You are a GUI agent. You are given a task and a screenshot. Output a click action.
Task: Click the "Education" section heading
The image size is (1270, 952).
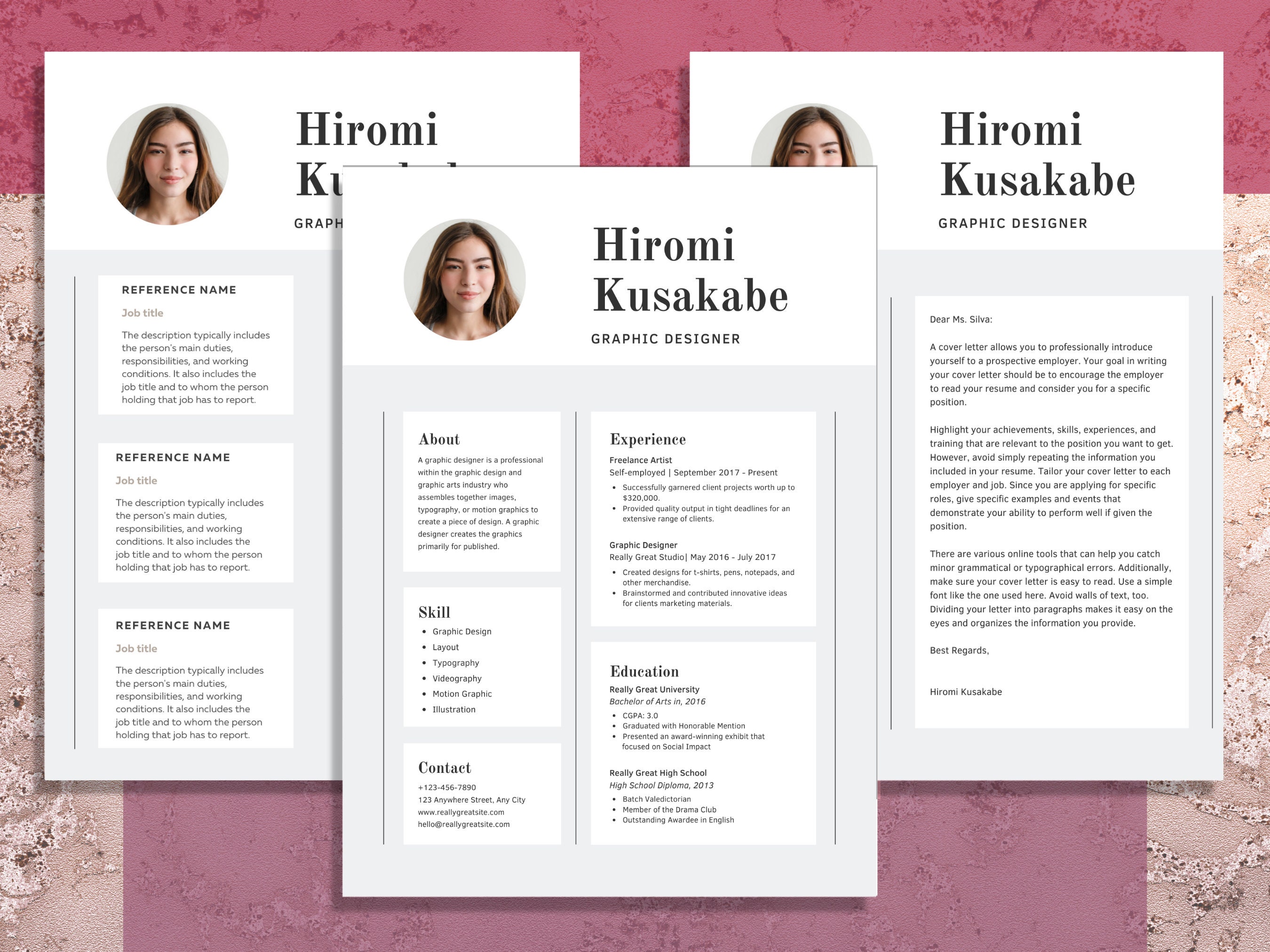[x=644, y=671]
